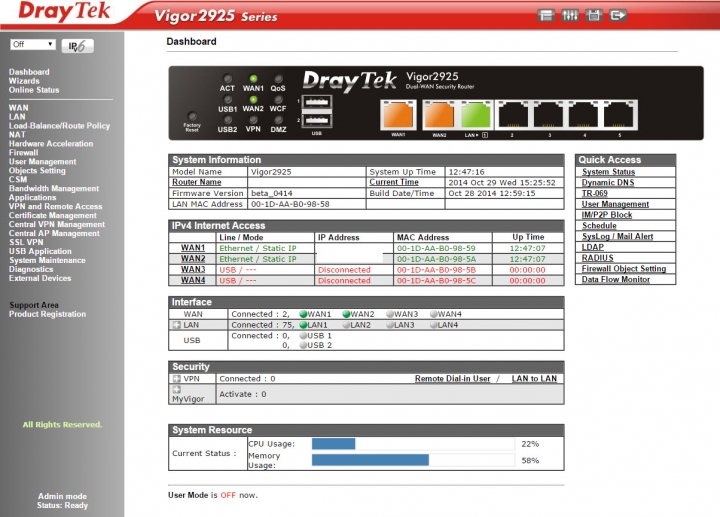
Task: Click the upper USB port 1 on the router image
Action: pyautogui.click(x=317, y=101)
